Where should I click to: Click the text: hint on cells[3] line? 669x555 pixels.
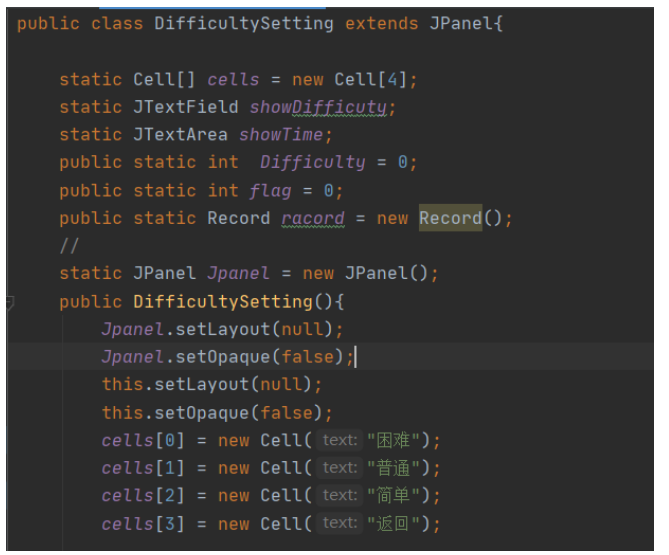(340, 523)
